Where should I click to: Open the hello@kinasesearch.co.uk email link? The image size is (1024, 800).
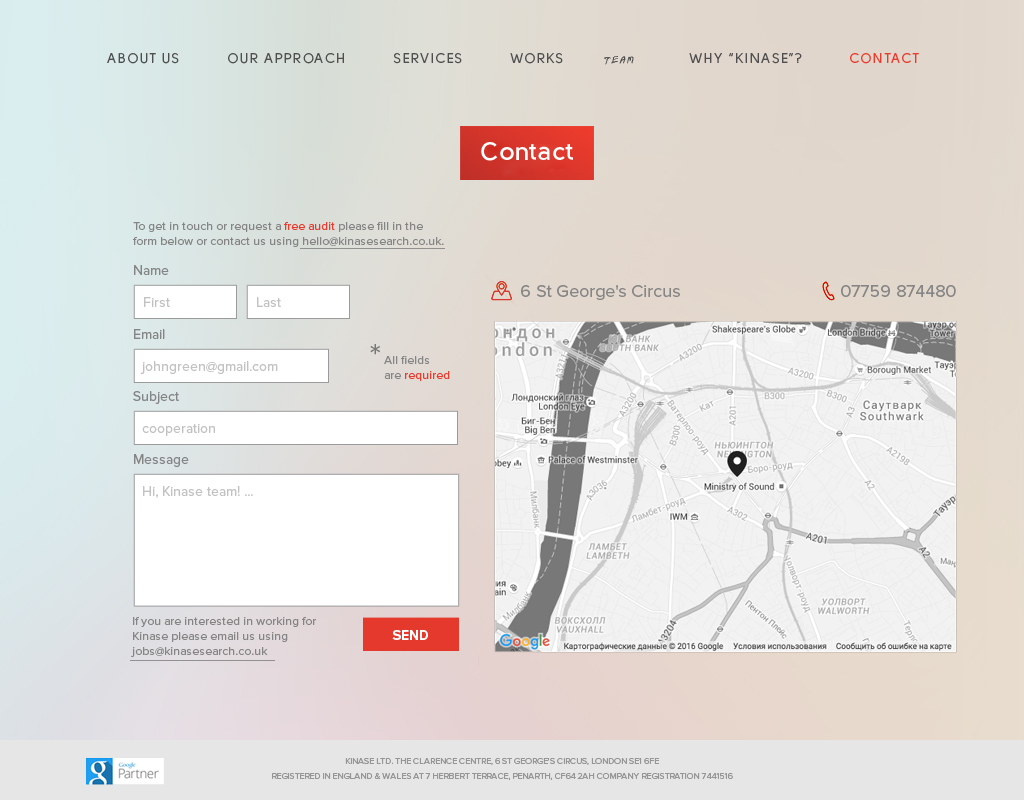coord(372,241)
